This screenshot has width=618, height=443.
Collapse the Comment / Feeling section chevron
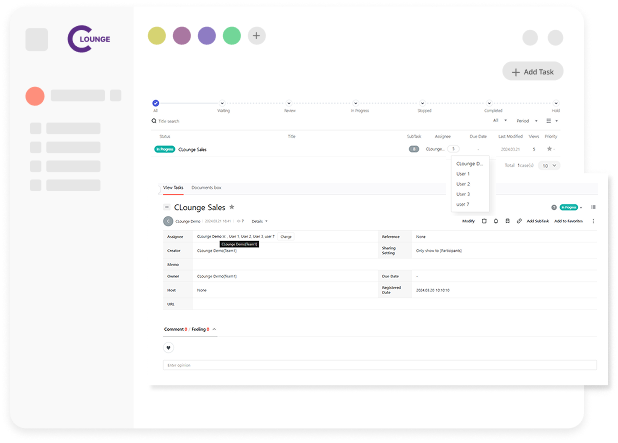point(214,329)
